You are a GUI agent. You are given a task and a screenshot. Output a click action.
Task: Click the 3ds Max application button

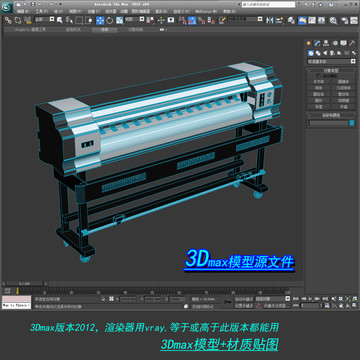(7, 7)
